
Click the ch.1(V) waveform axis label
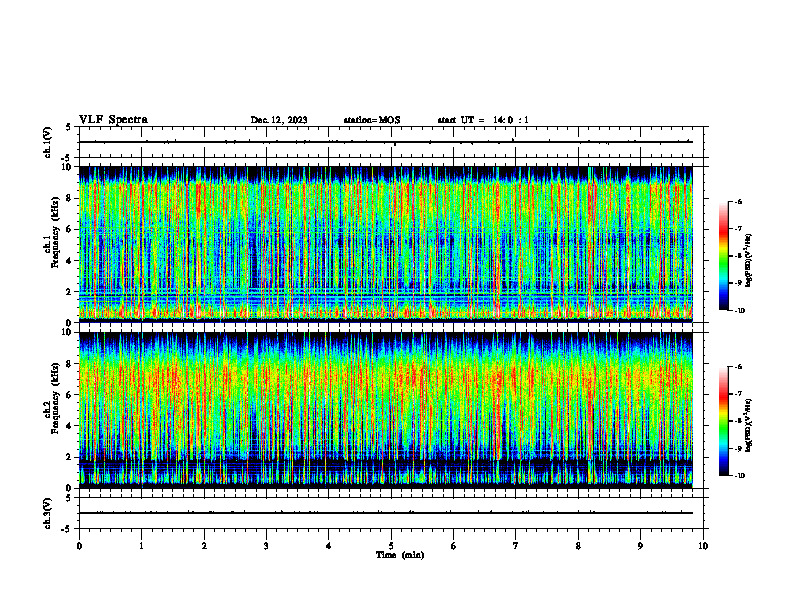tap(48, 142)
